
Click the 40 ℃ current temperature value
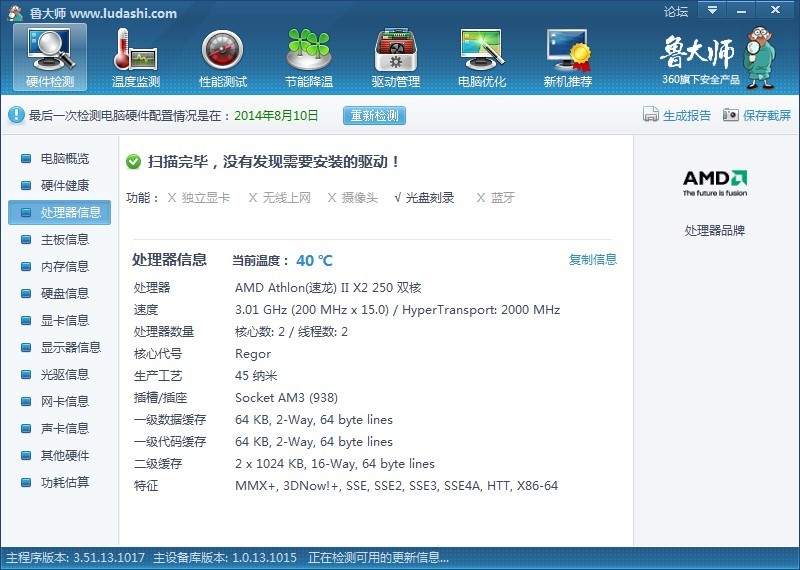click(314, 261)
